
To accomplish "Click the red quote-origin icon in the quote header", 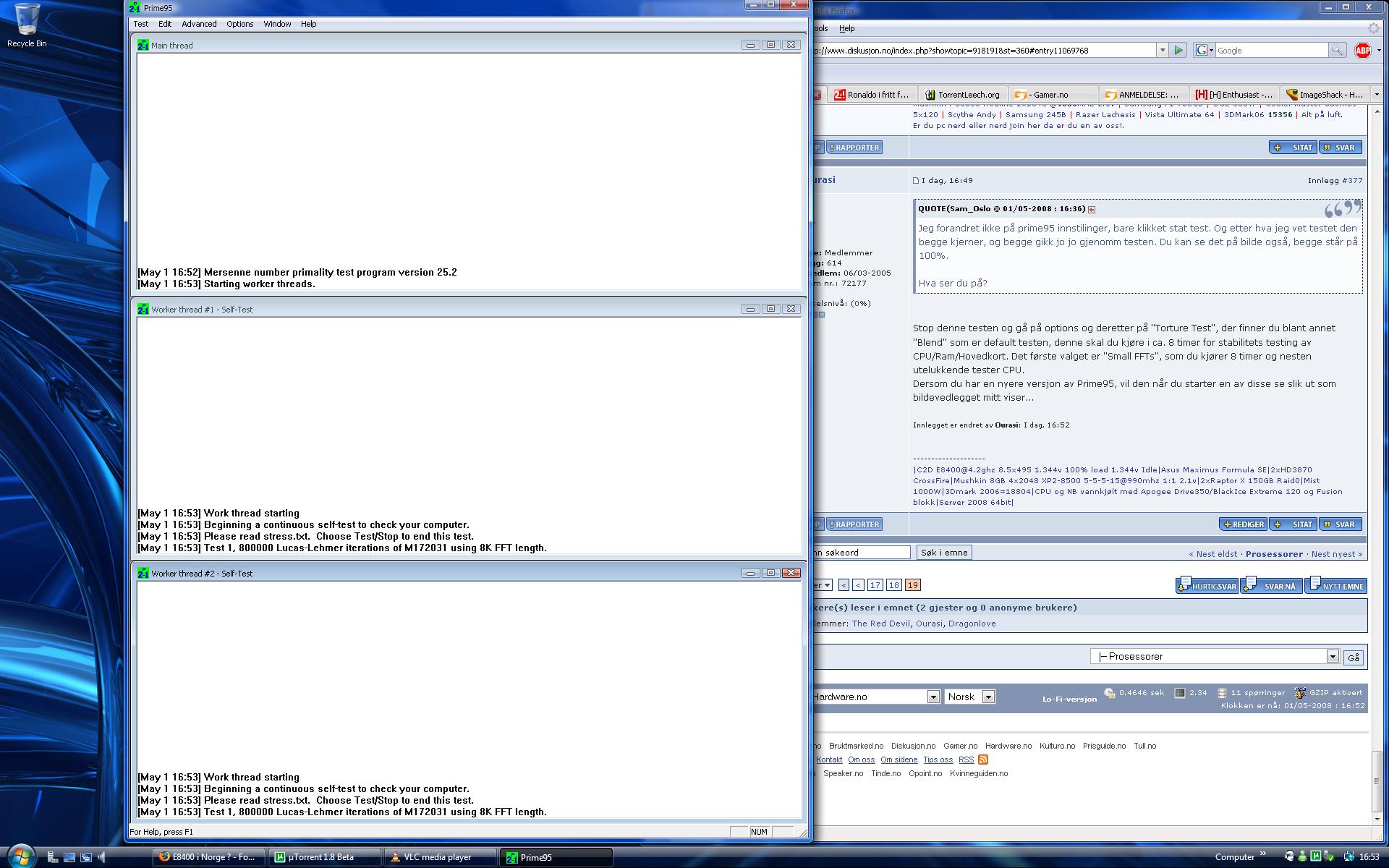I will click(1092, 210).
